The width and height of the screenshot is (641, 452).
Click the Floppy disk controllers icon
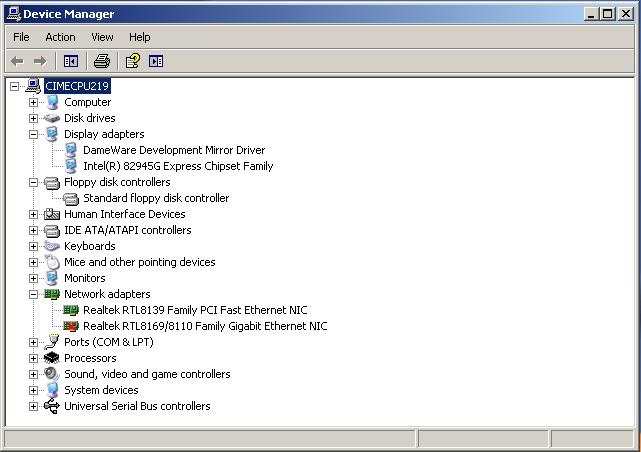pos(52,183)
